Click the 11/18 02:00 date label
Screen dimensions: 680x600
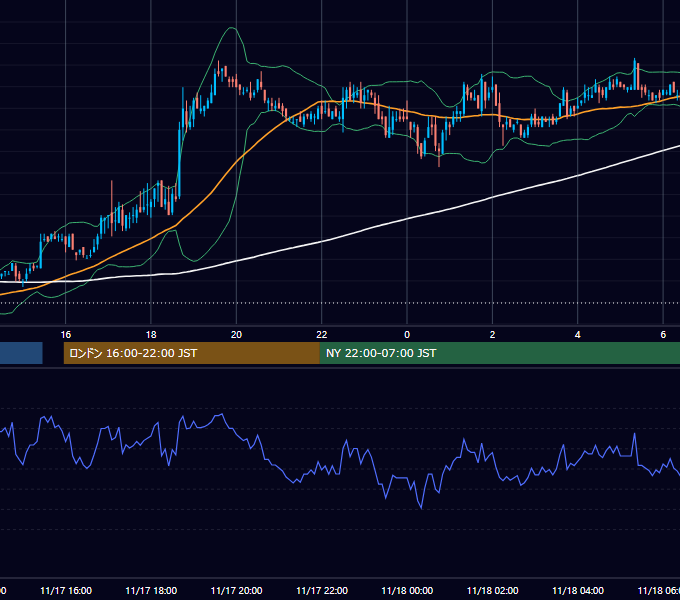(493, 591)
